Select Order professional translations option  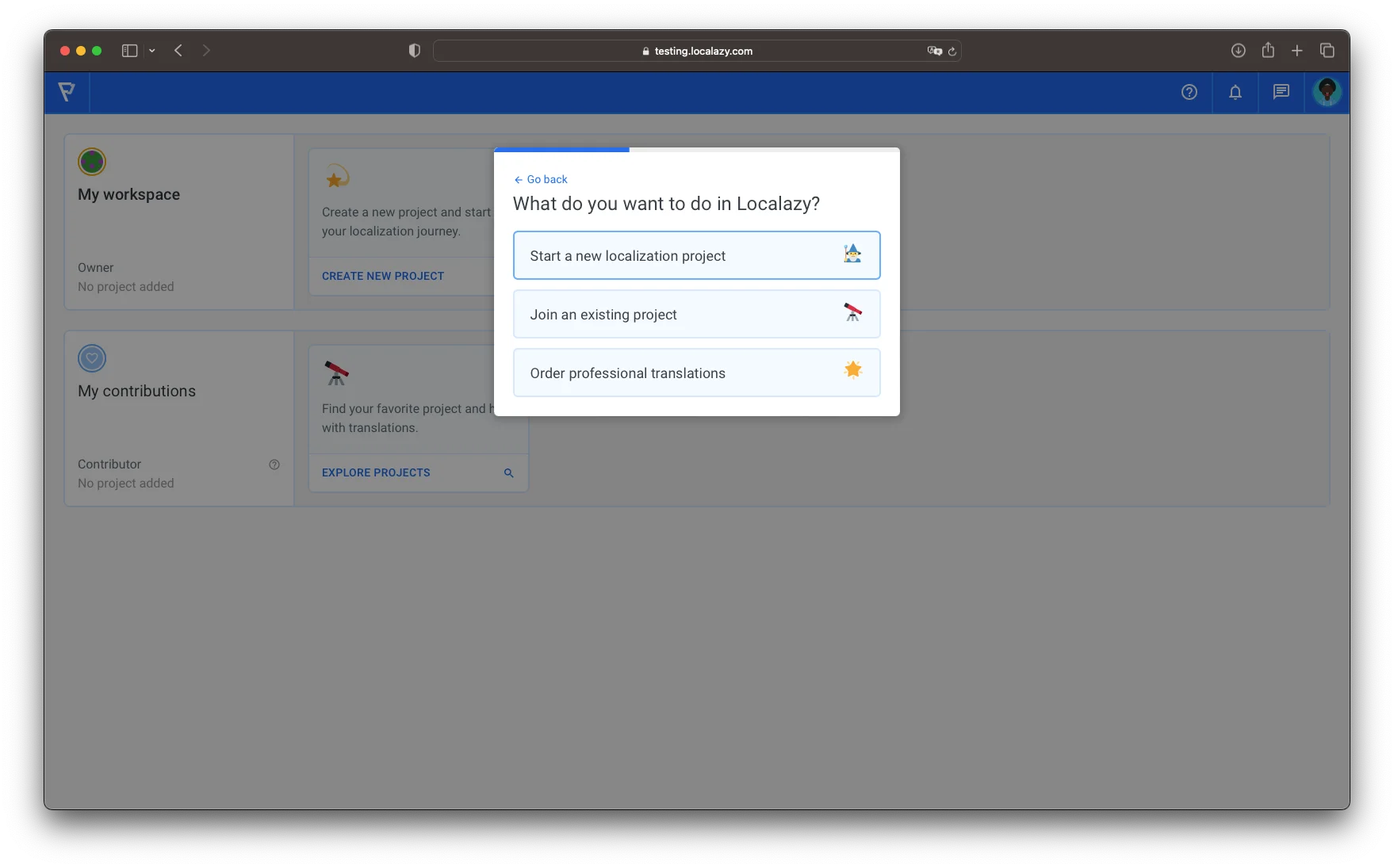click(696, 373)
